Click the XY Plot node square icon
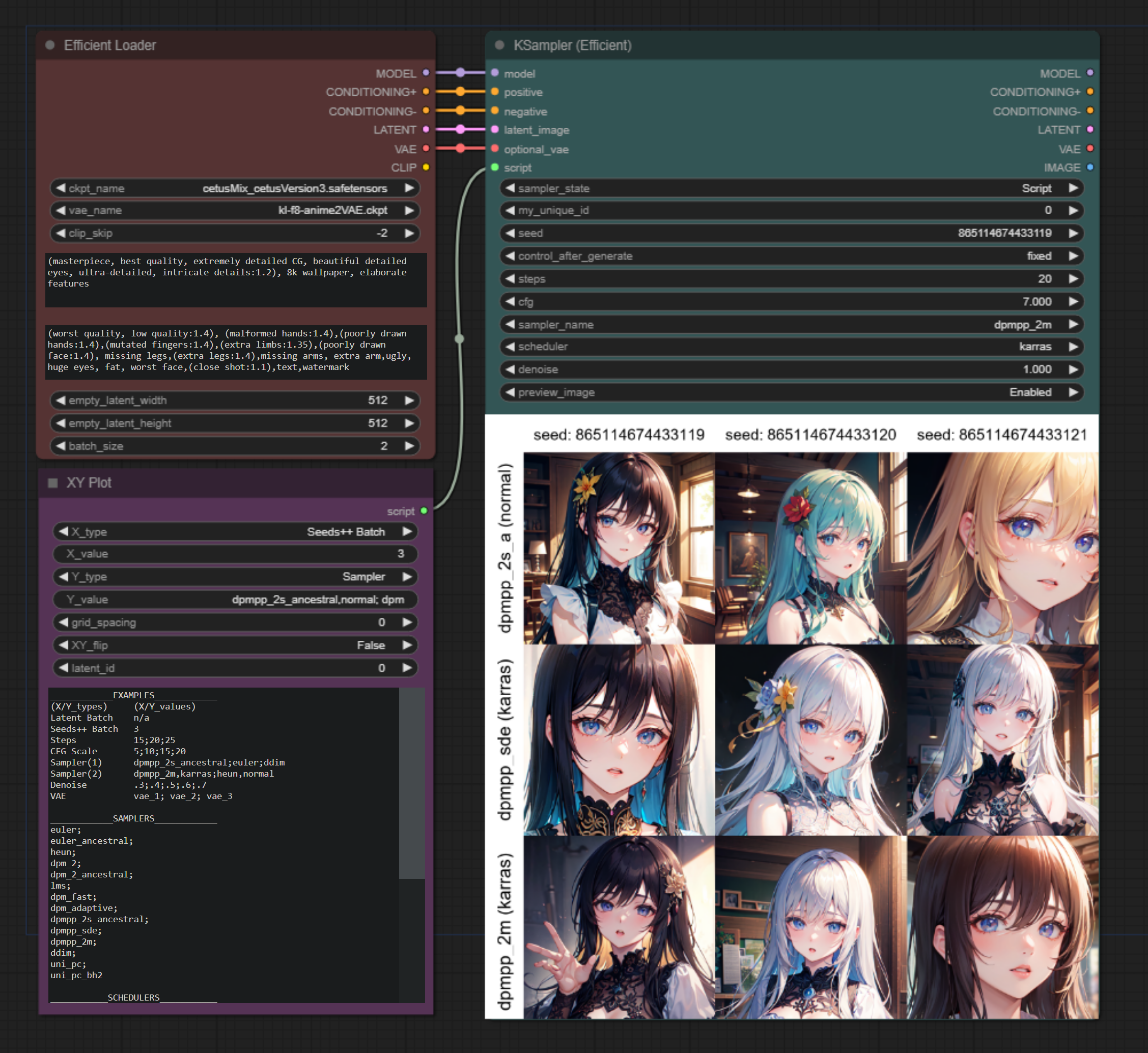Image resolution: width=1148 pixels, height=1053 pixels. tap(53, 482)
